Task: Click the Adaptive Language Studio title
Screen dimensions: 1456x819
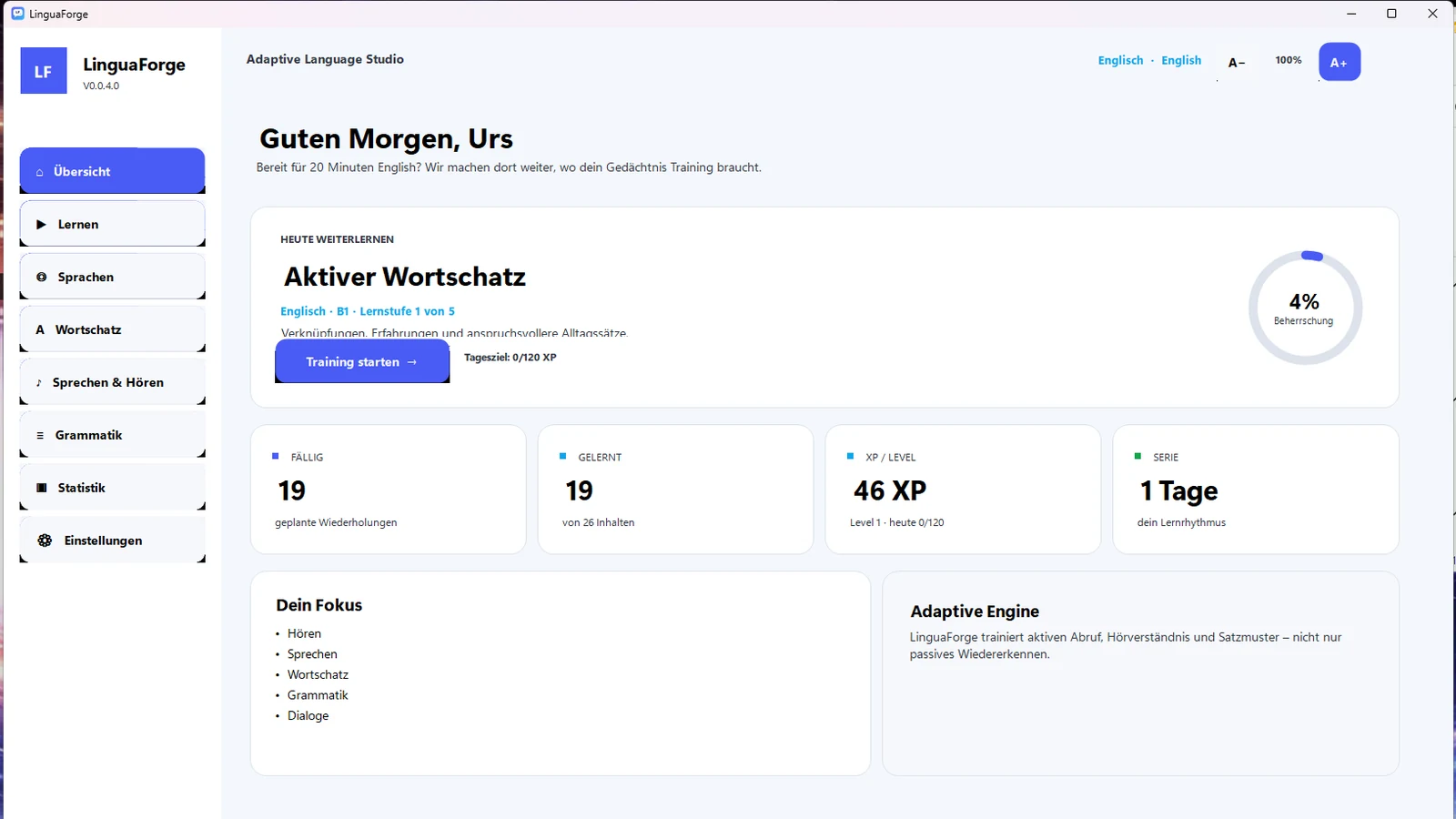Action: tap(325, 59)
